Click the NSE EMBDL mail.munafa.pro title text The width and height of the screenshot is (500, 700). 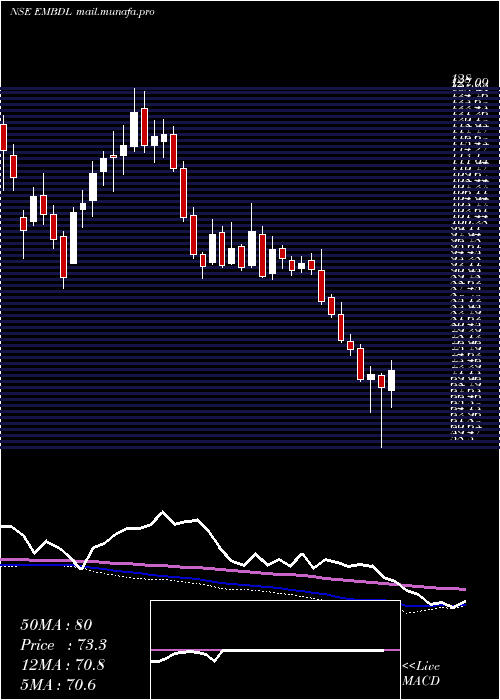click(x=82, y=12)
